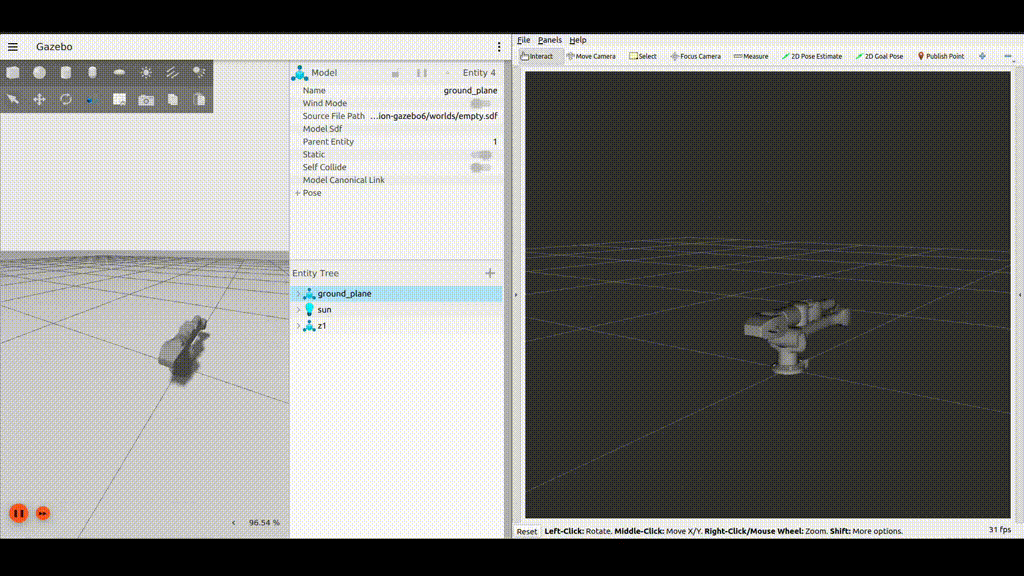Toggle the inspector lock icon
The image size is (1024, 576).
pos(395,73)
